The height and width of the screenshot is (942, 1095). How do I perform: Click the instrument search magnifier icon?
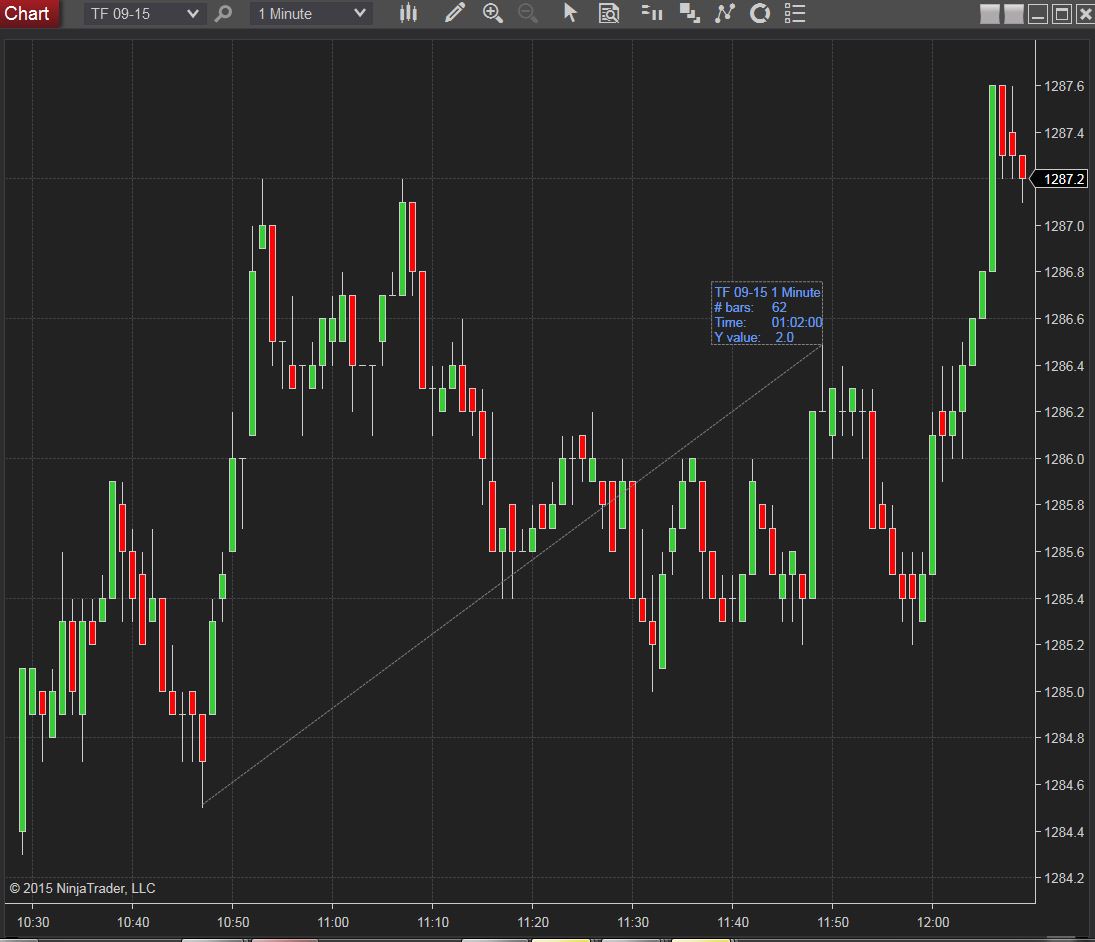[223, 13]
